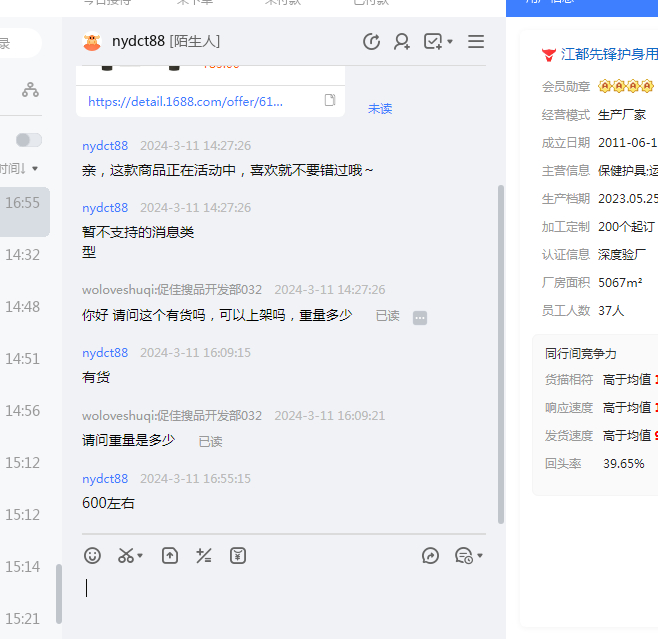The height and width of the screenshot is (639, 658).
Task: Click the yen payment icon in toolbar
Action: point(238,555)
